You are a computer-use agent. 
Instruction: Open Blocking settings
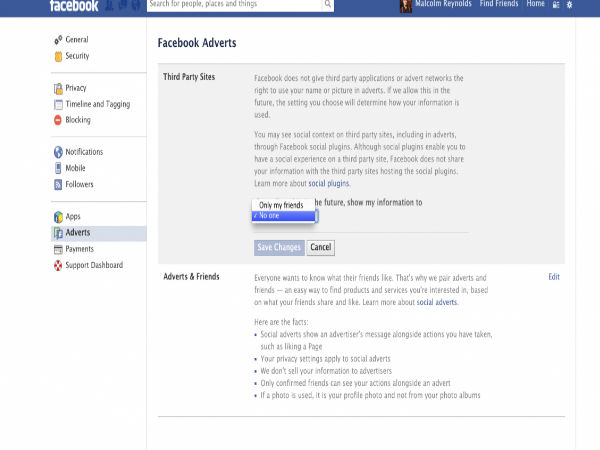point(78,120)
